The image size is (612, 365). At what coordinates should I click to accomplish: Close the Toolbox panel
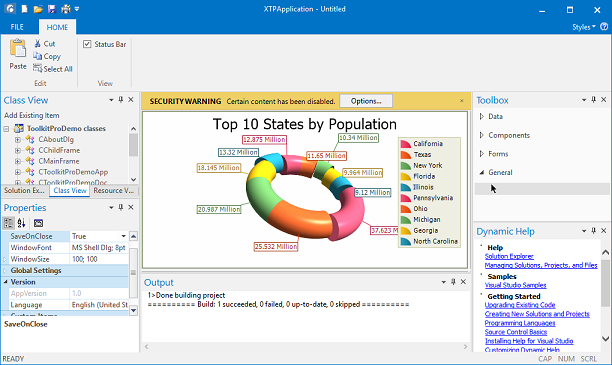(603, 100)
